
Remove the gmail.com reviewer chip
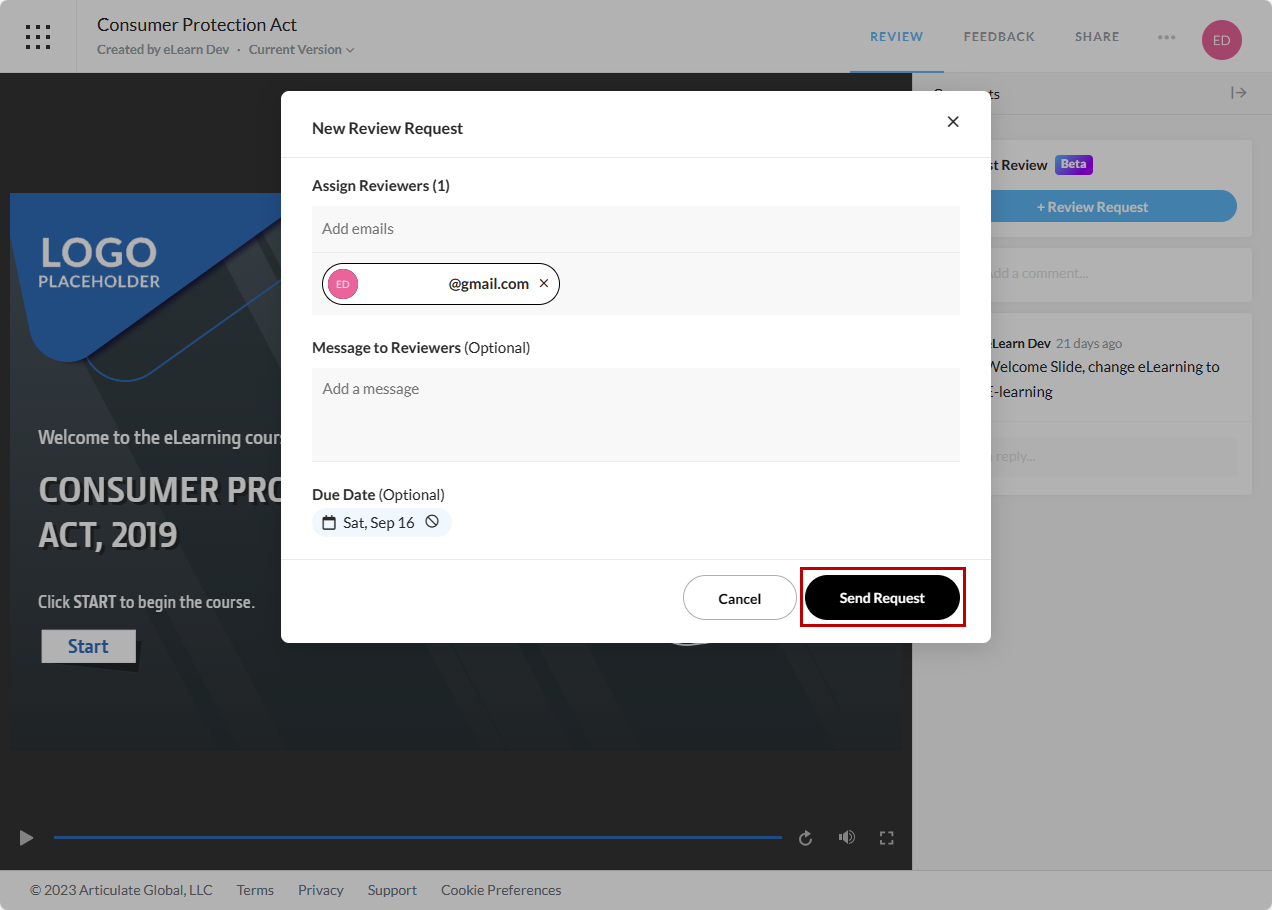544,284
